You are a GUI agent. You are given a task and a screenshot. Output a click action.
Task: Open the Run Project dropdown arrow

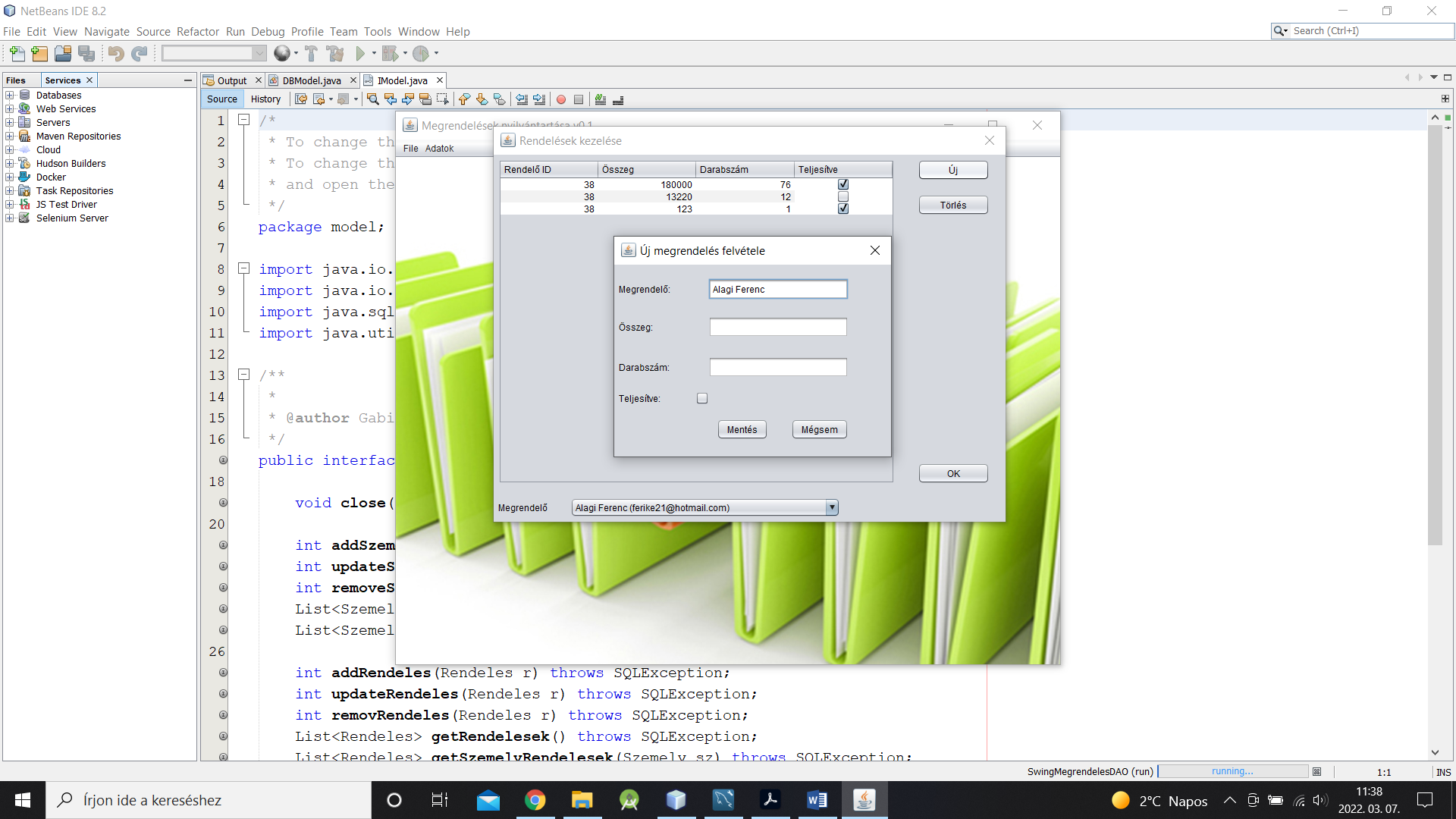[x=374, y=53]
